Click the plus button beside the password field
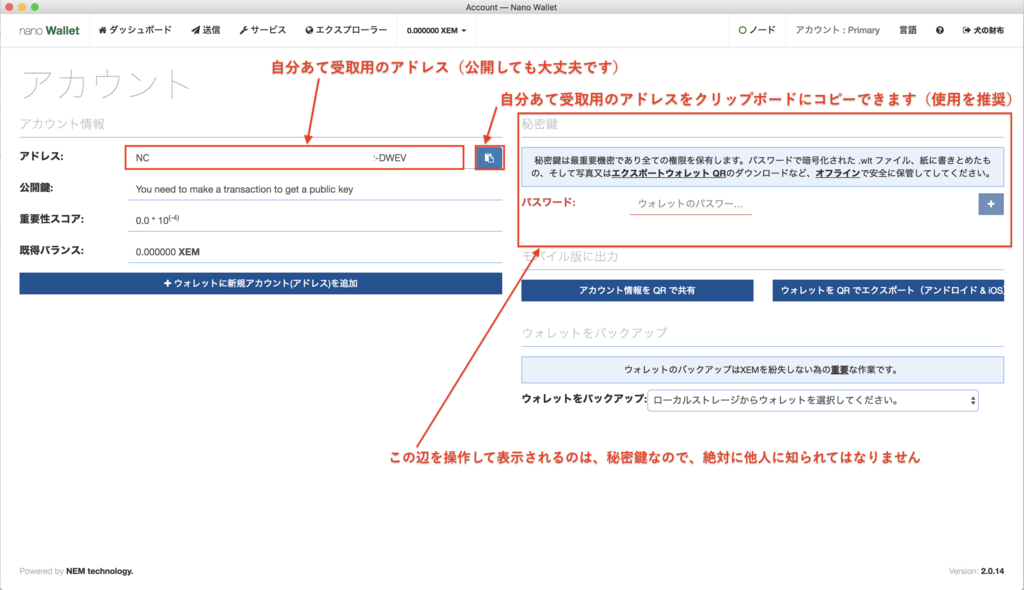Viewport: 1024px width, 590px height. pos(991,204)
